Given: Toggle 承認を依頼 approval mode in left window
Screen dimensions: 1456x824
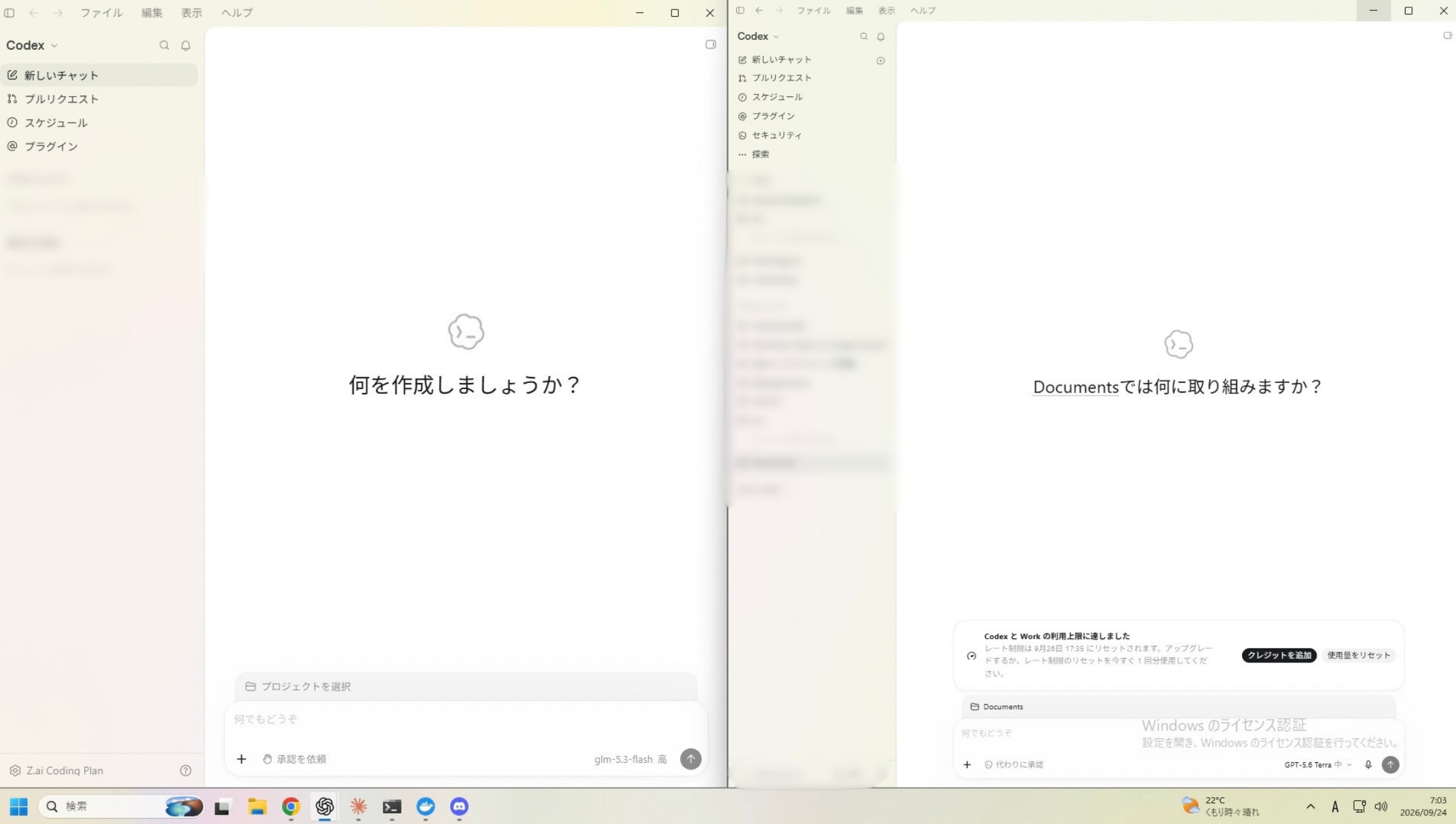Looking at the screenshot, I should (294, 759).
